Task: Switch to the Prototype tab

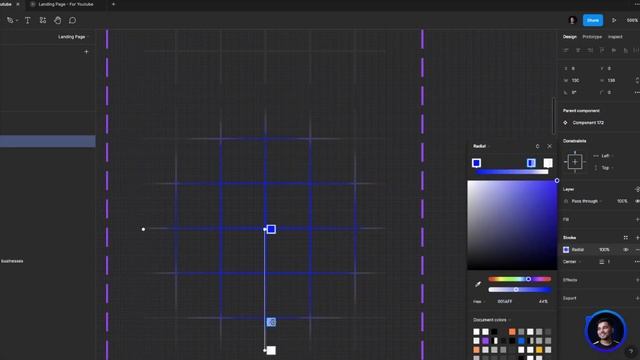Action: [x=592, y=37]
